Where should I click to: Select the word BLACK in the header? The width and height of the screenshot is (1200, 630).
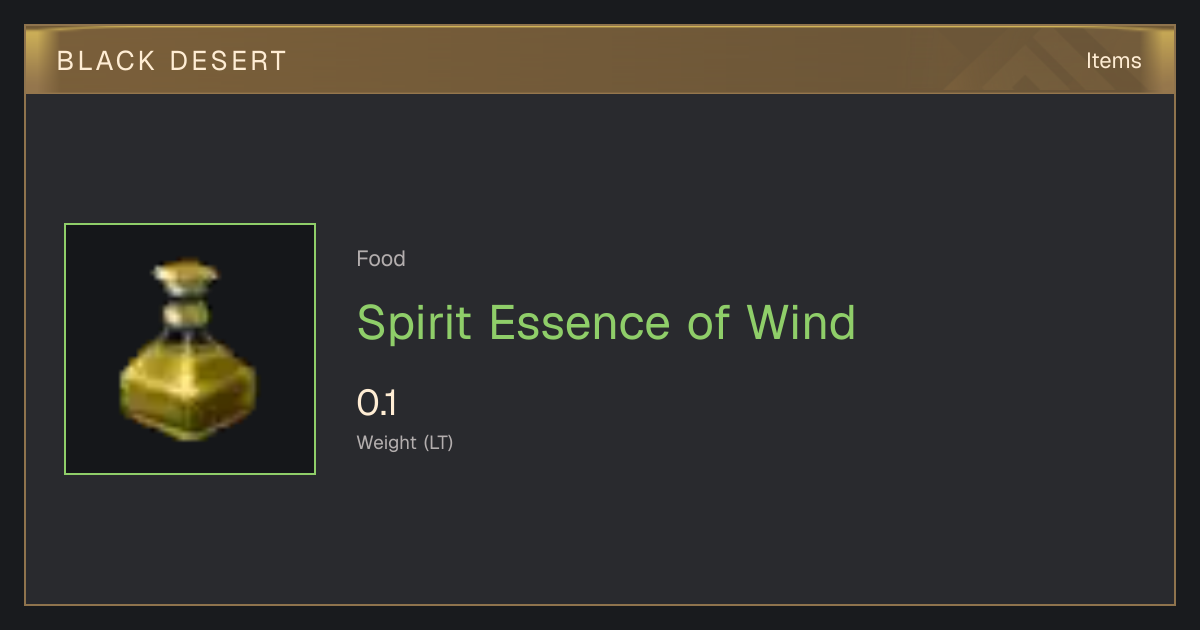pyautogui.click(x=106, y=61)
